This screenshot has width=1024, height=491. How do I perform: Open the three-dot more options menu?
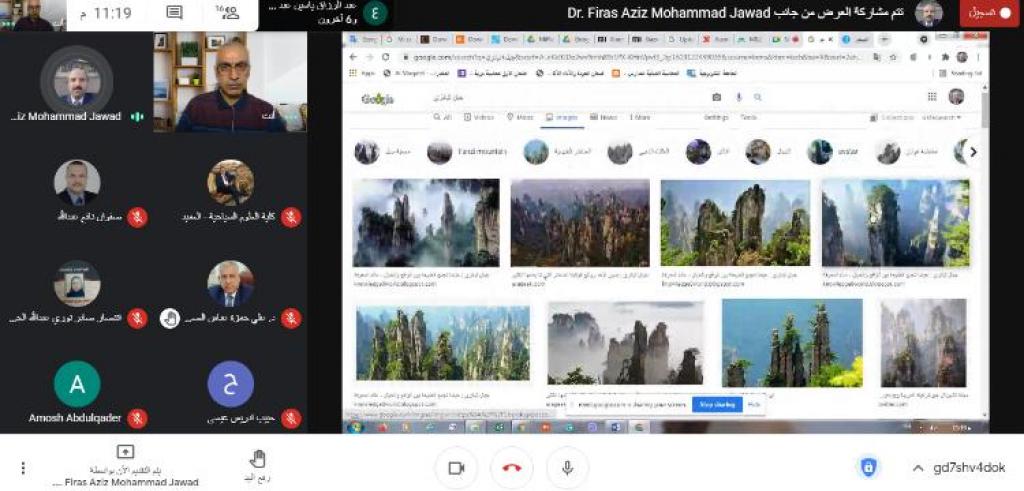tap(23, 468)
